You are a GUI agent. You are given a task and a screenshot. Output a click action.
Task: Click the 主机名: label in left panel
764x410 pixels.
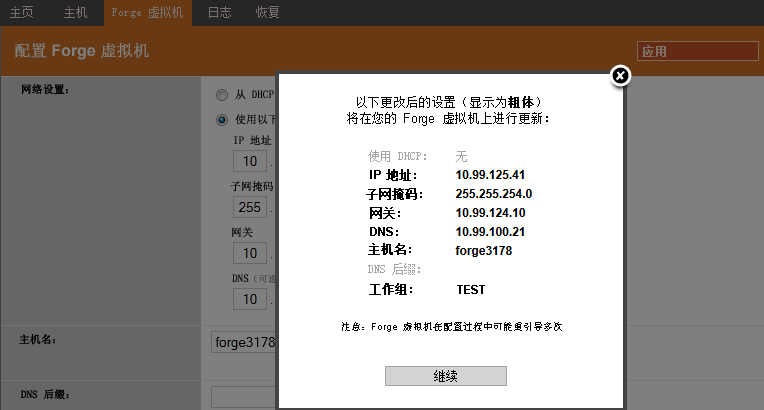[x=38, y=340]
